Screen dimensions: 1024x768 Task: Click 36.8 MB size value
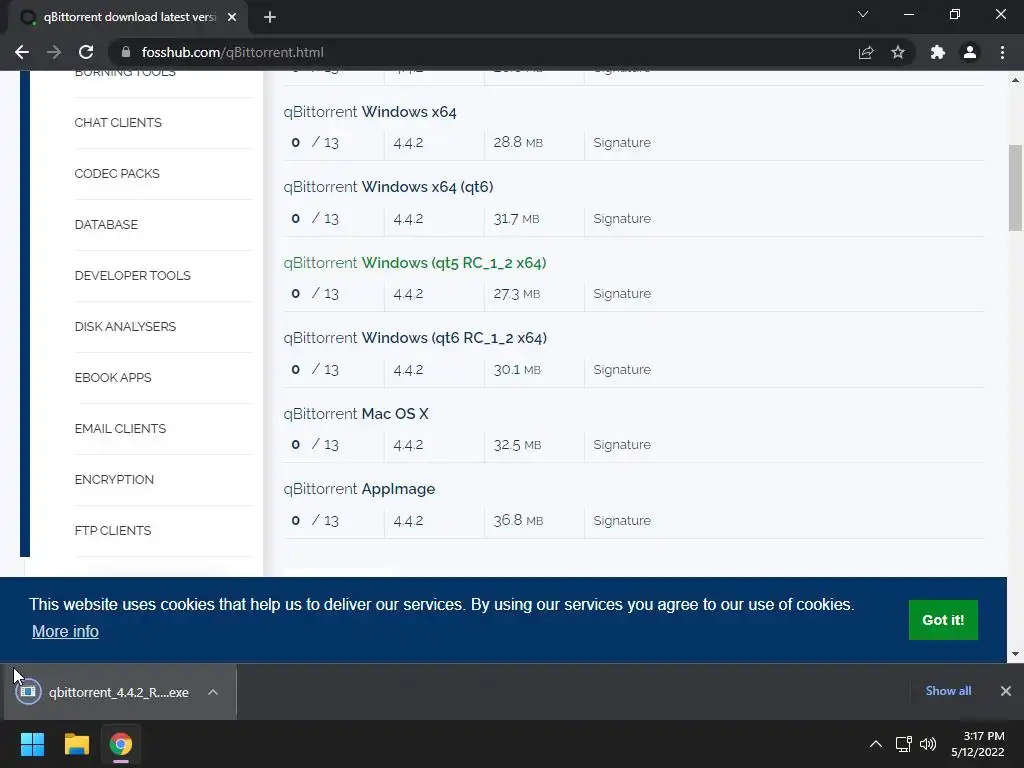pos(518,520)
